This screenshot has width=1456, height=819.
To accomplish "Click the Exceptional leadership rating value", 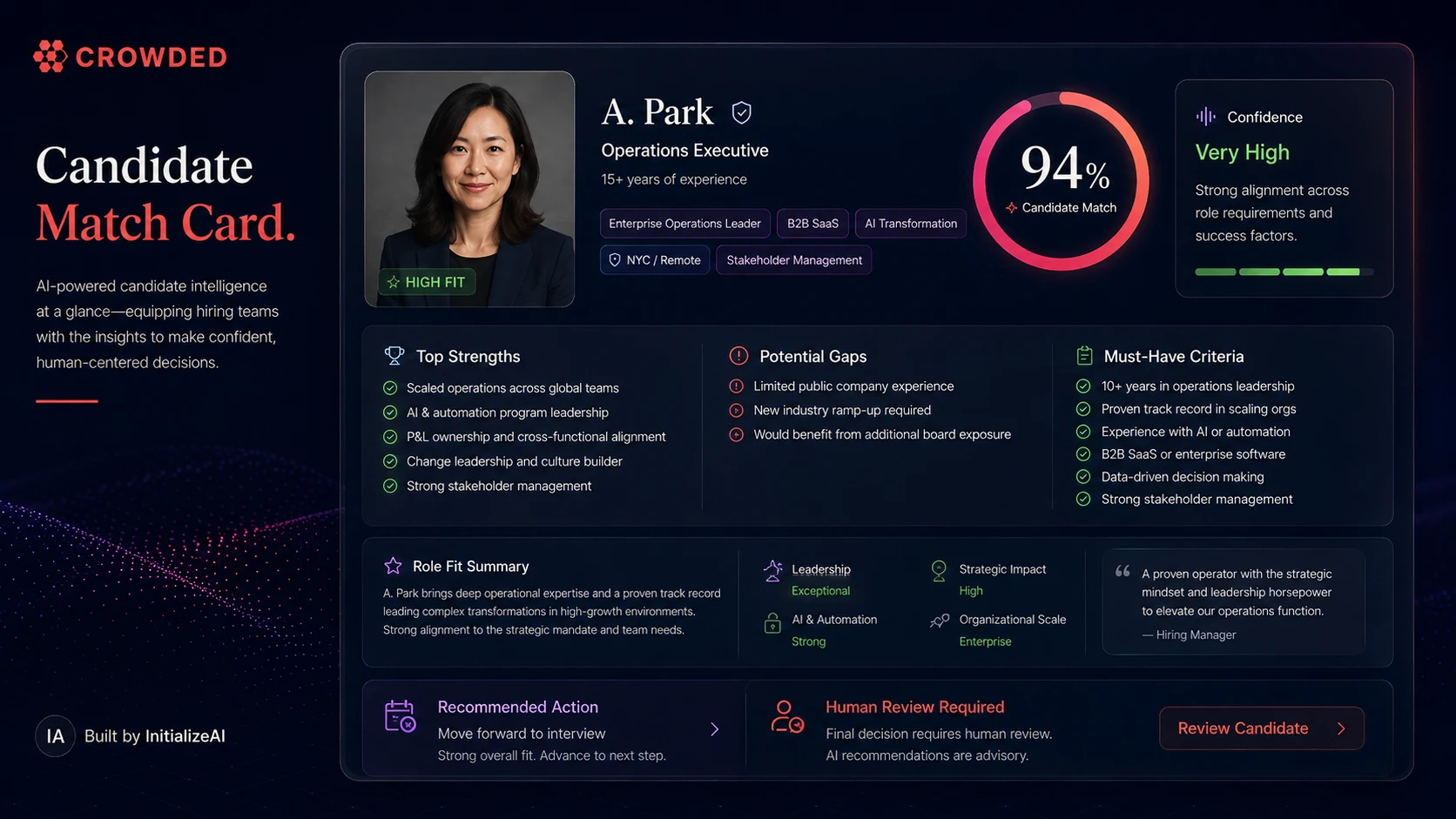I will point(821,591).
